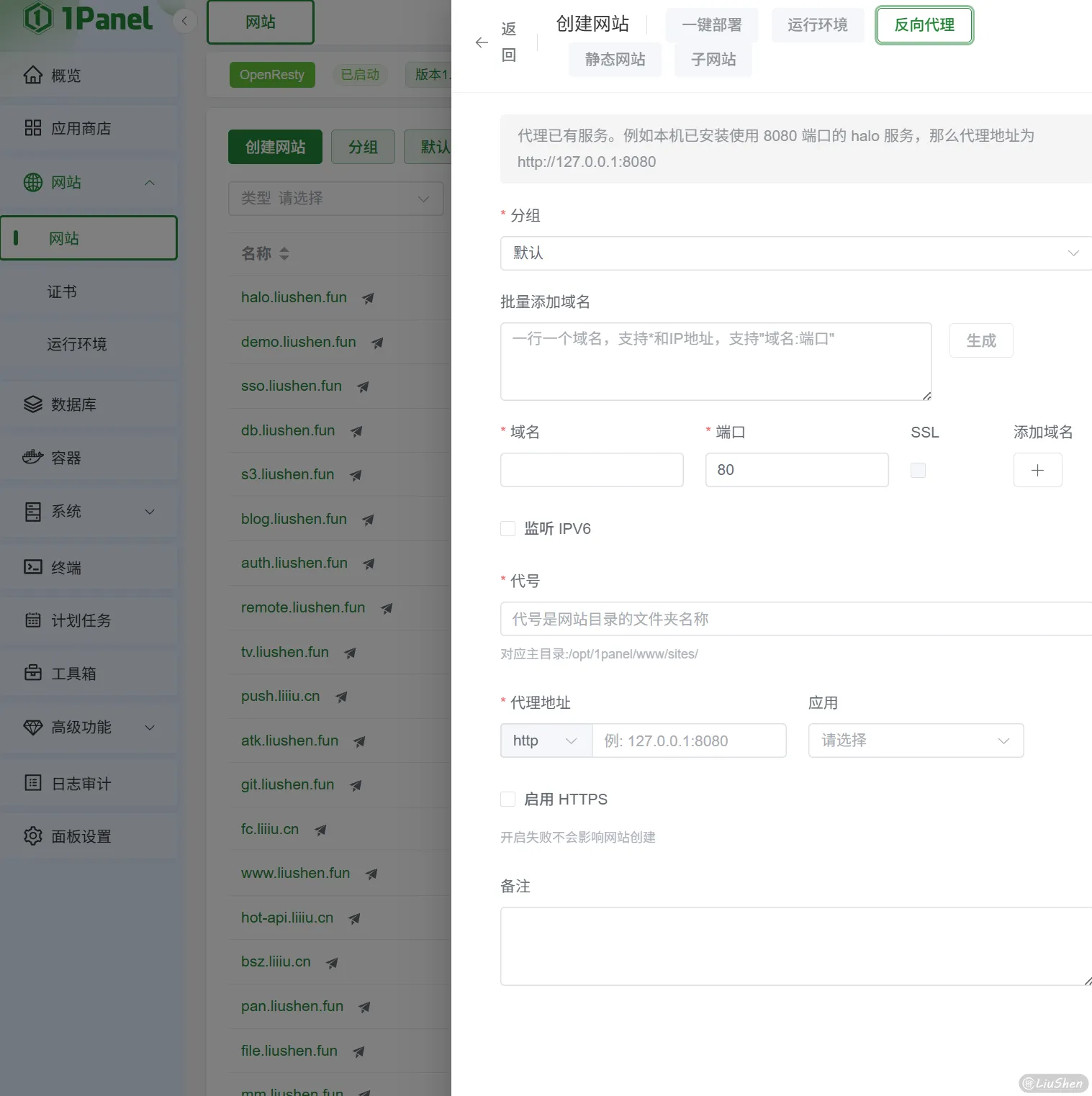Collapse sidebar with the chevron icon

click(x=185, y=21)
